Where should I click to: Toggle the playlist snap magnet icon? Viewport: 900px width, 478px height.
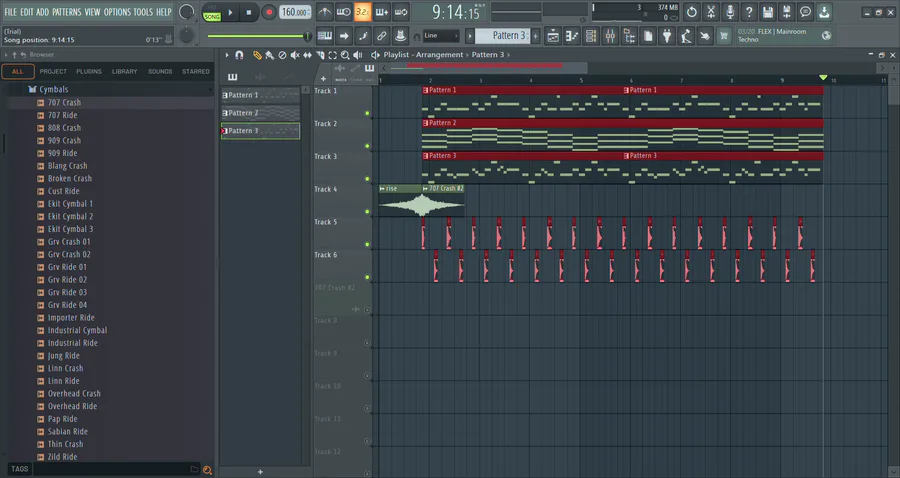(x=239, y=55)
